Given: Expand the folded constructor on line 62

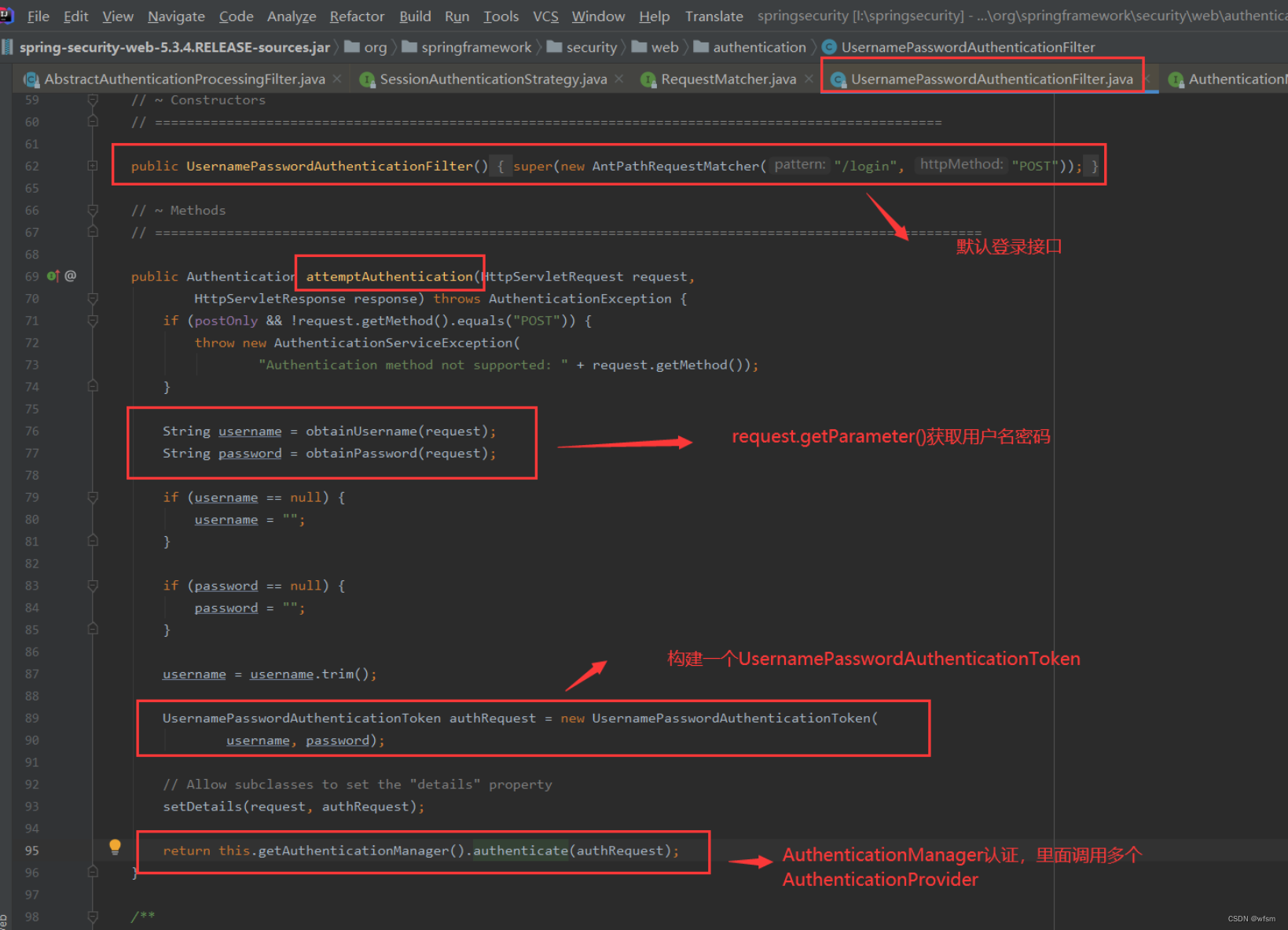Looking at the screenshot, I should 93,166.
